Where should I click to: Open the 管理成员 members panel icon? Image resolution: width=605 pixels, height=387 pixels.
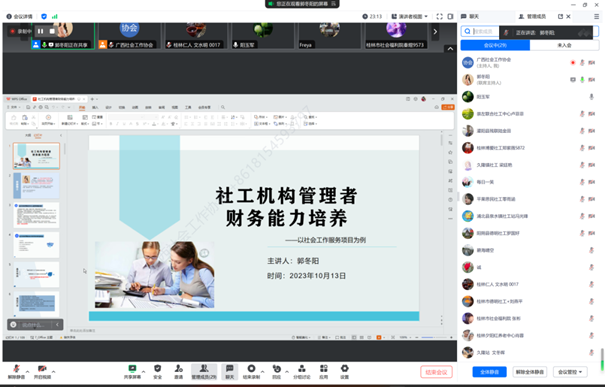pyautogui.click(x=204, y=372)
